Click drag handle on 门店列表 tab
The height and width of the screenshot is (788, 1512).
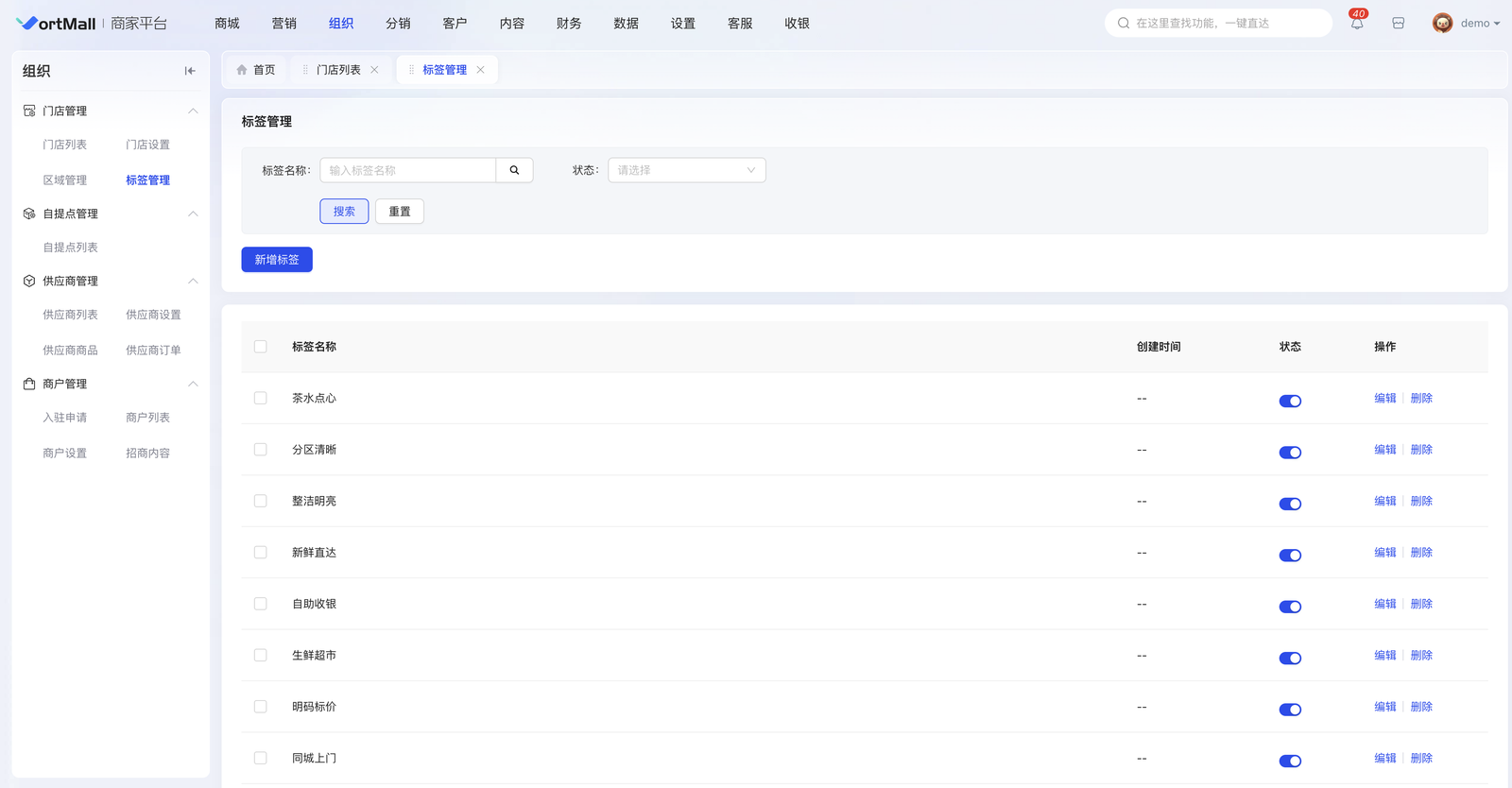tap(305, 70)
